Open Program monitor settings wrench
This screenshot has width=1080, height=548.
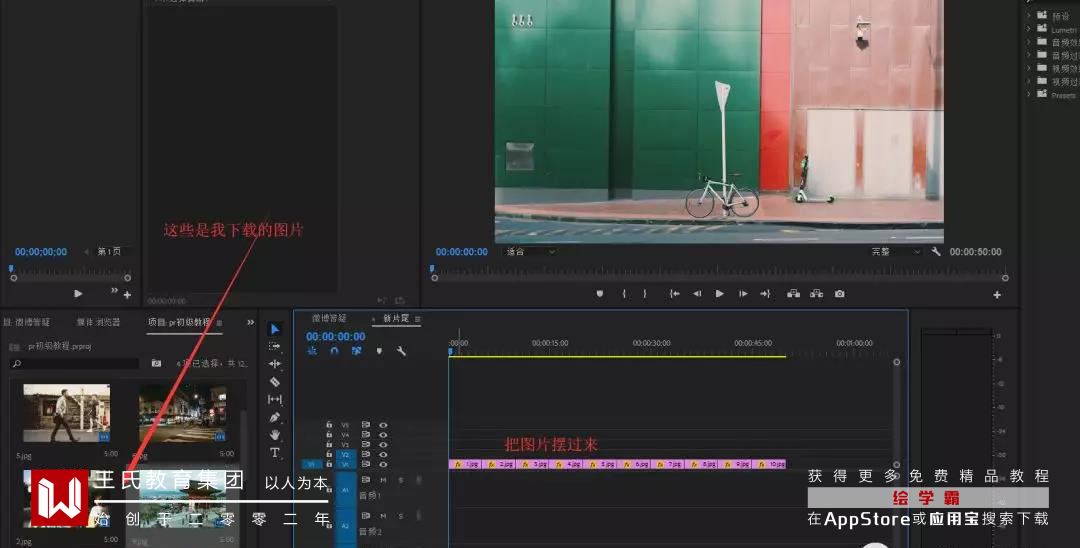pos(935,252)
